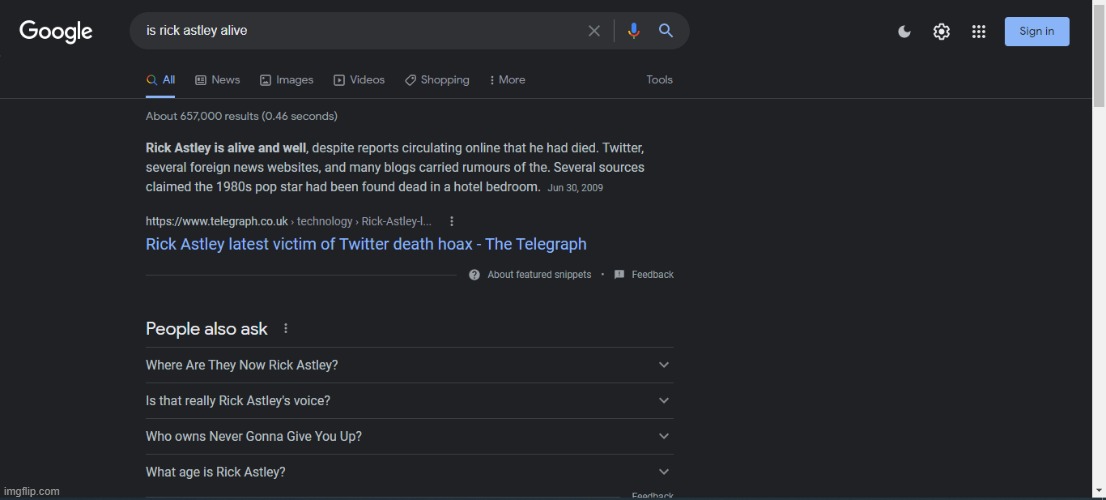Image resolution: width=1106 pixels, height=500 pixels.
Task: Click the 'About 657,000 results' count text
Action: (241, 116)
